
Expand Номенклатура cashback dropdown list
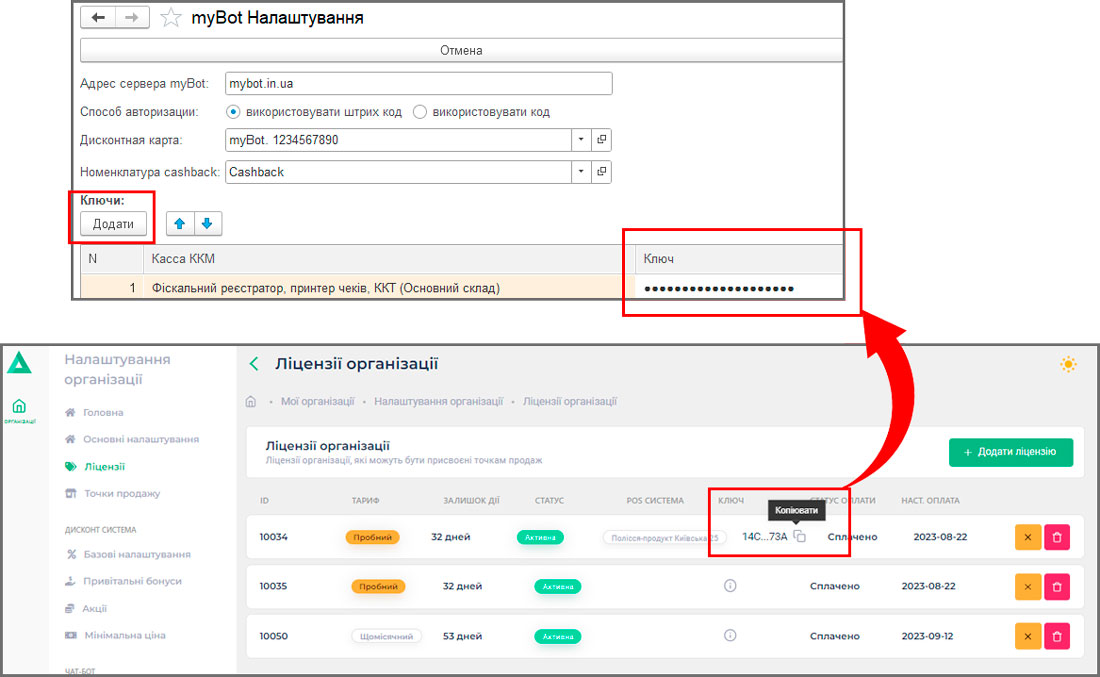(581, 172)
